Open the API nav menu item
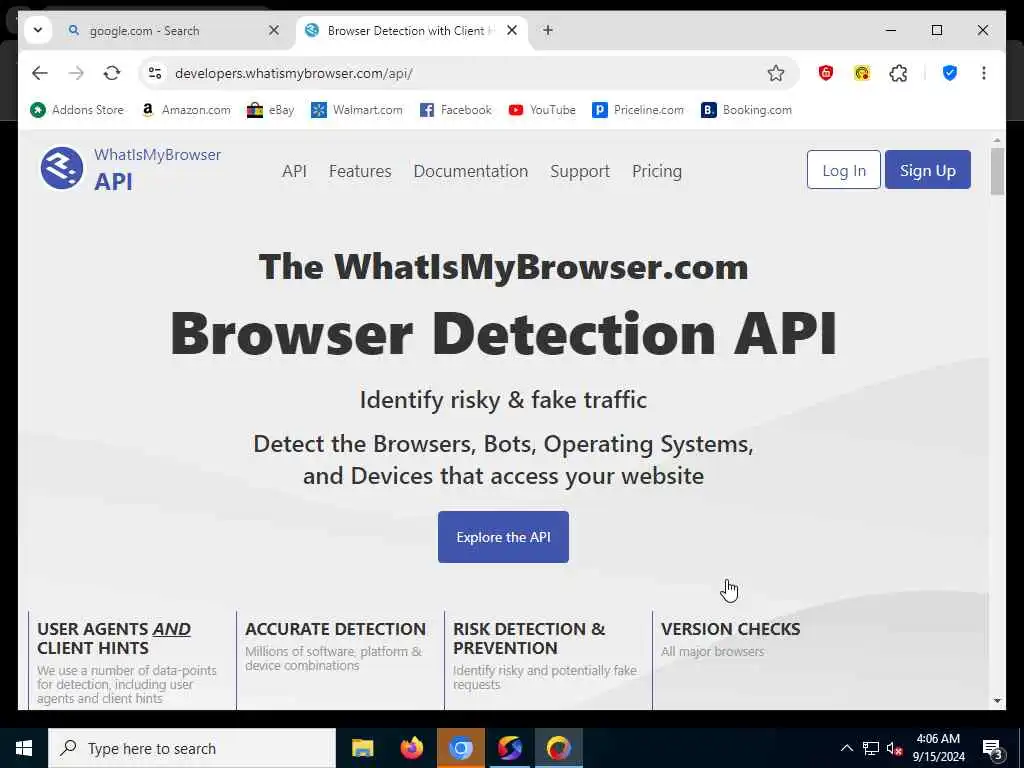1024x768 pixels. tap(294, 171)
